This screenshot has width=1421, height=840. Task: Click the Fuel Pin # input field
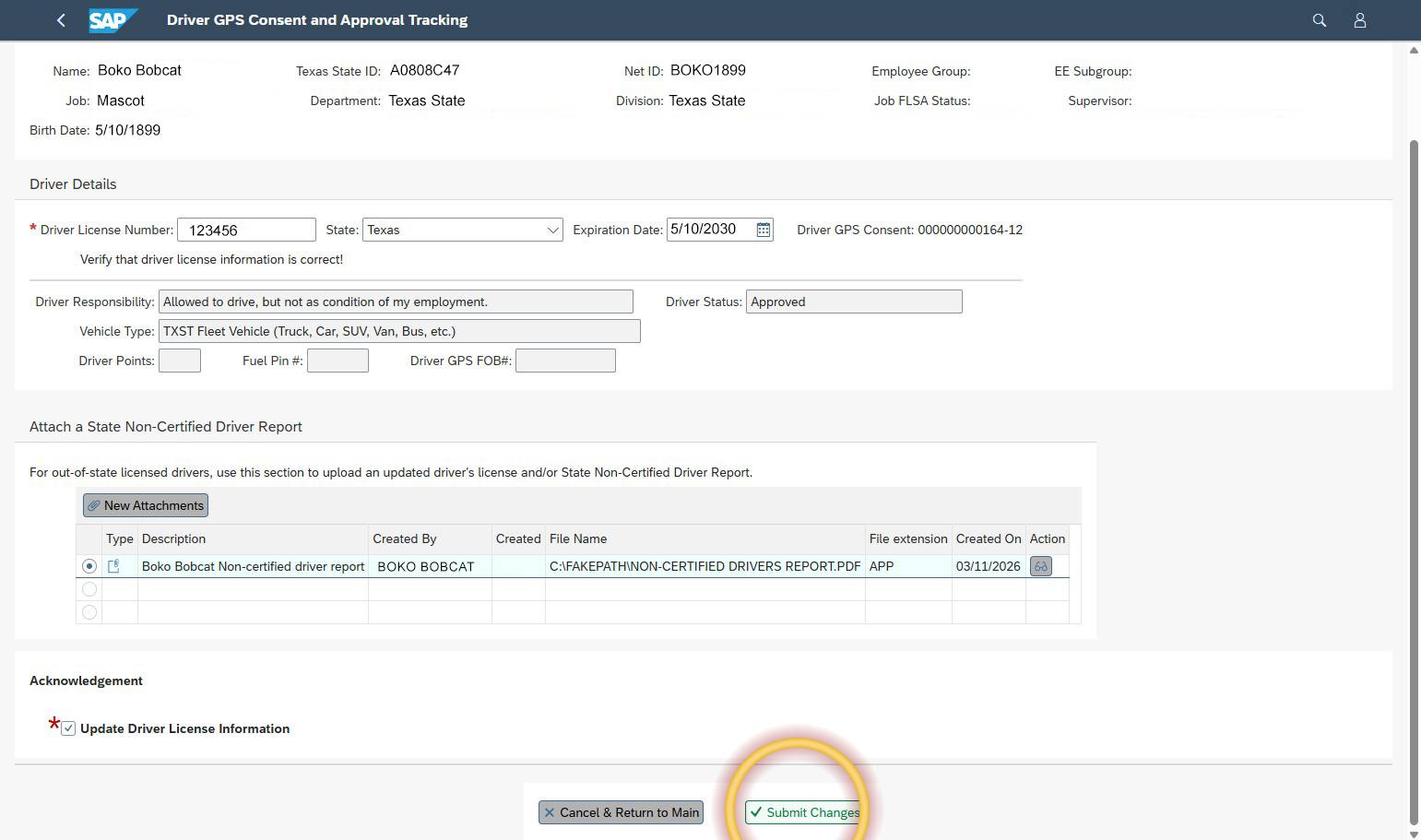pyautogui.click(x=337, y=360)
